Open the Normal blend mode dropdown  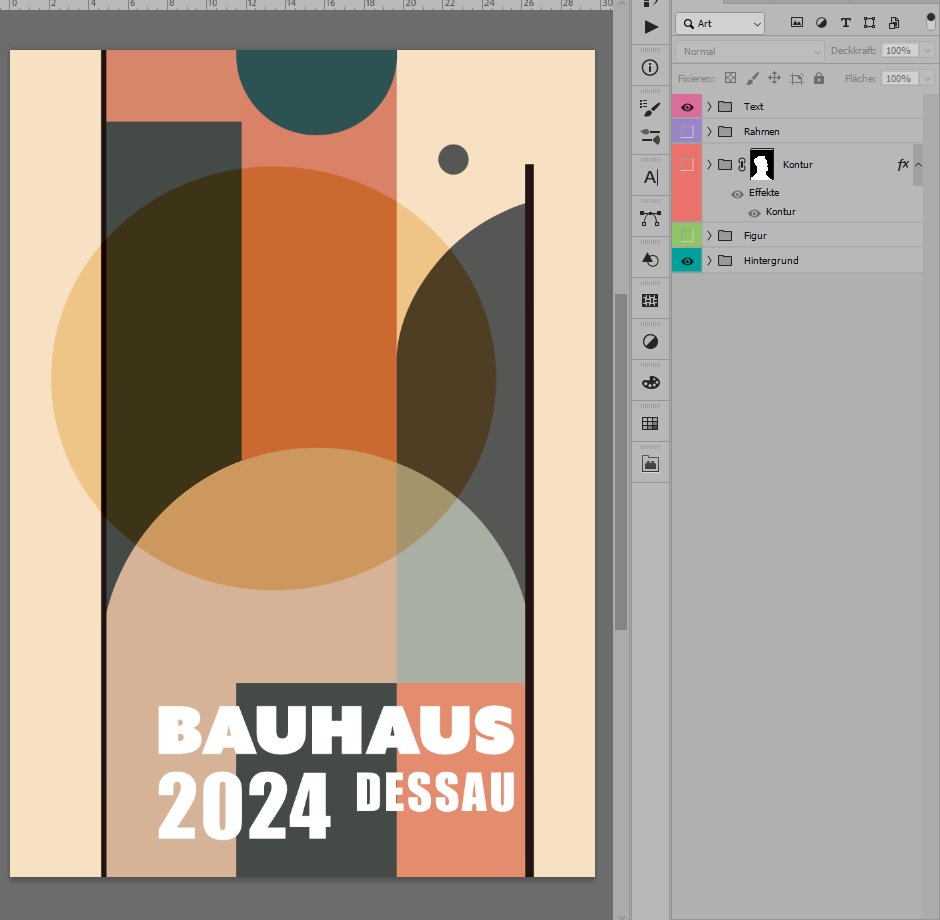749,52
